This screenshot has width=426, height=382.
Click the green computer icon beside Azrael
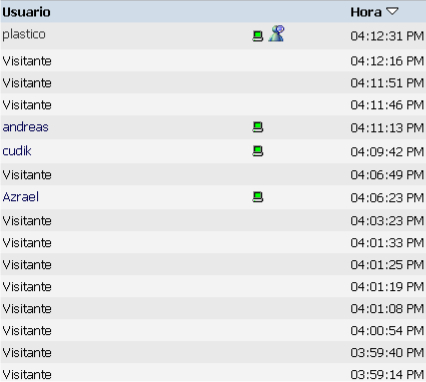point(258,197)
